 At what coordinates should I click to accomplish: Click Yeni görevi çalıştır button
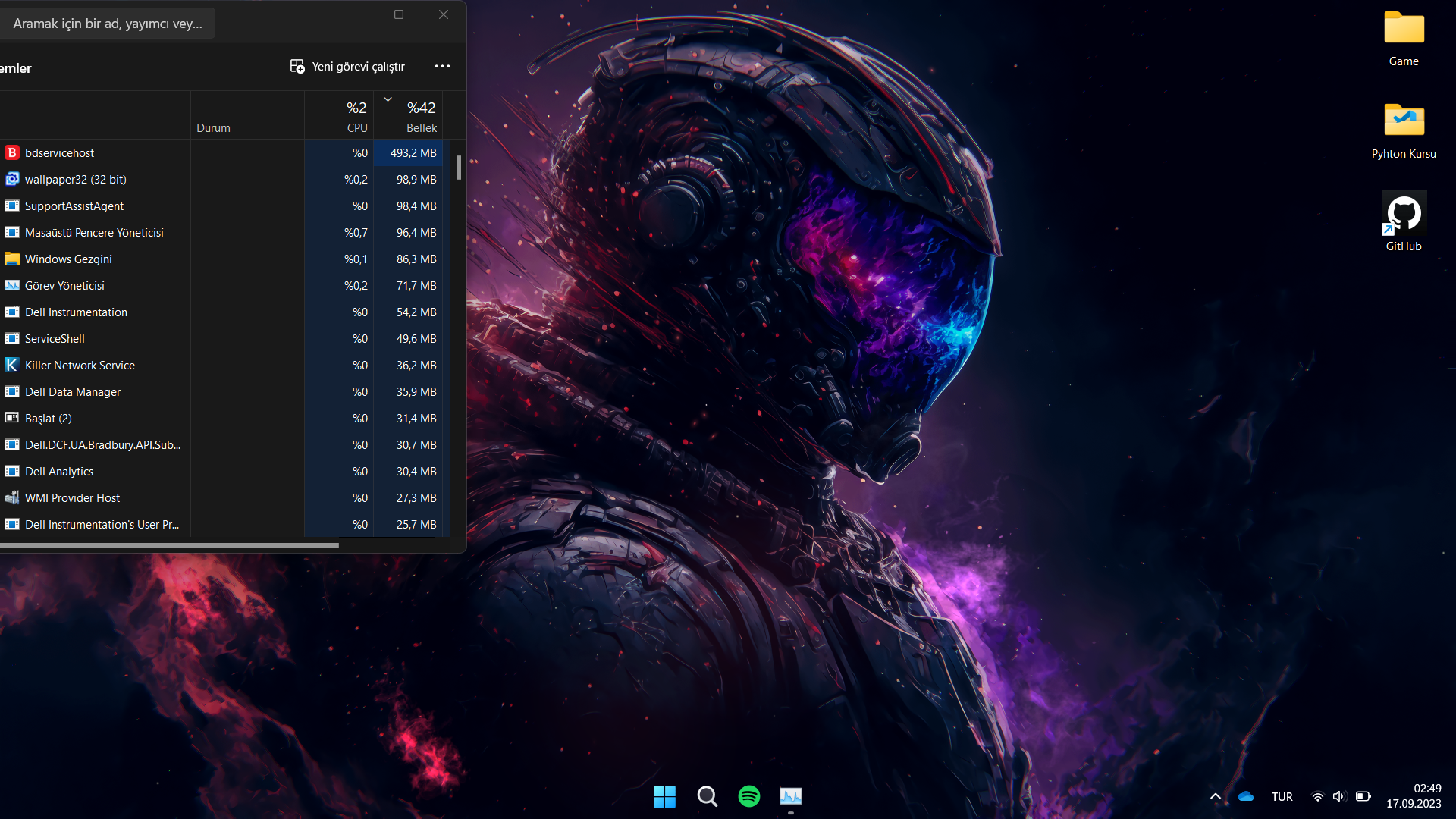click(x=348, y=67)
